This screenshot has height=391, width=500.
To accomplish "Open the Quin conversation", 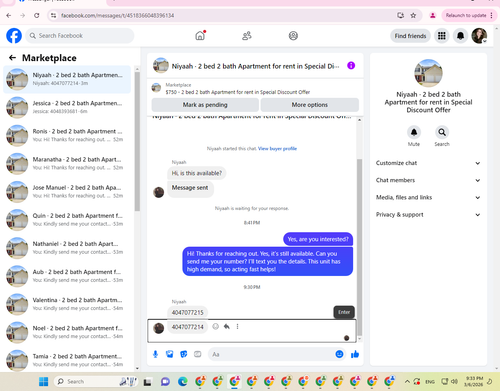I will point(67,220).
